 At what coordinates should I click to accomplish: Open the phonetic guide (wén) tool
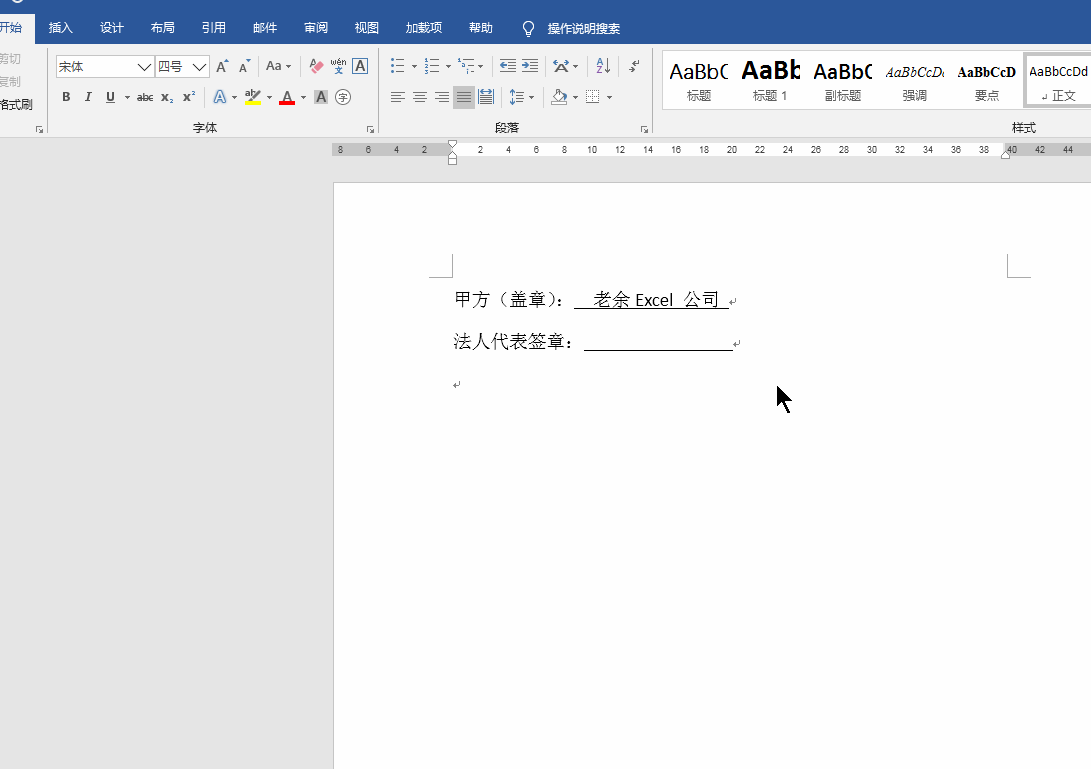pos(338,66)
